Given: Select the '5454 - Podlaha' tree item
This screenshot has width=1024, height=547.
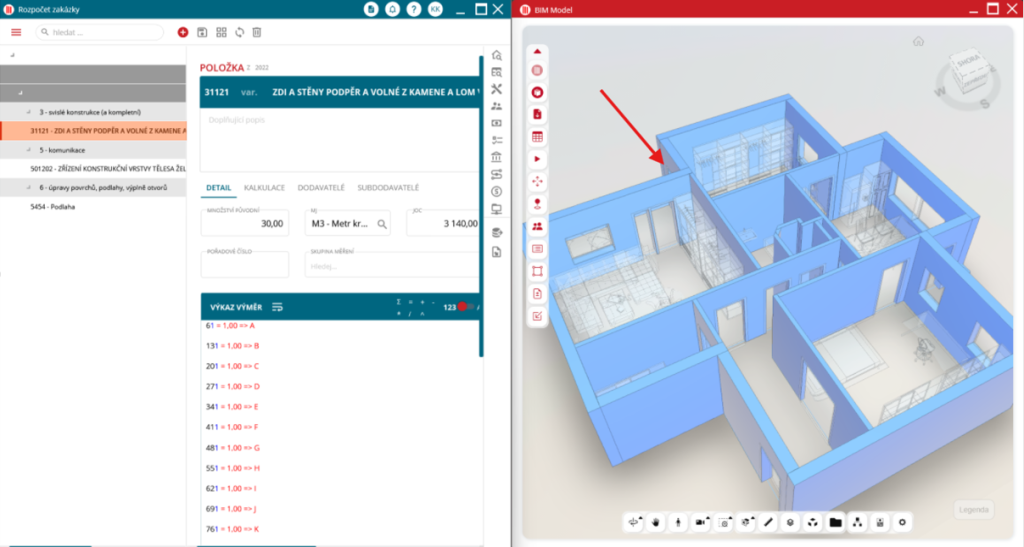Looking at the screenshot, I should [56, 206].
